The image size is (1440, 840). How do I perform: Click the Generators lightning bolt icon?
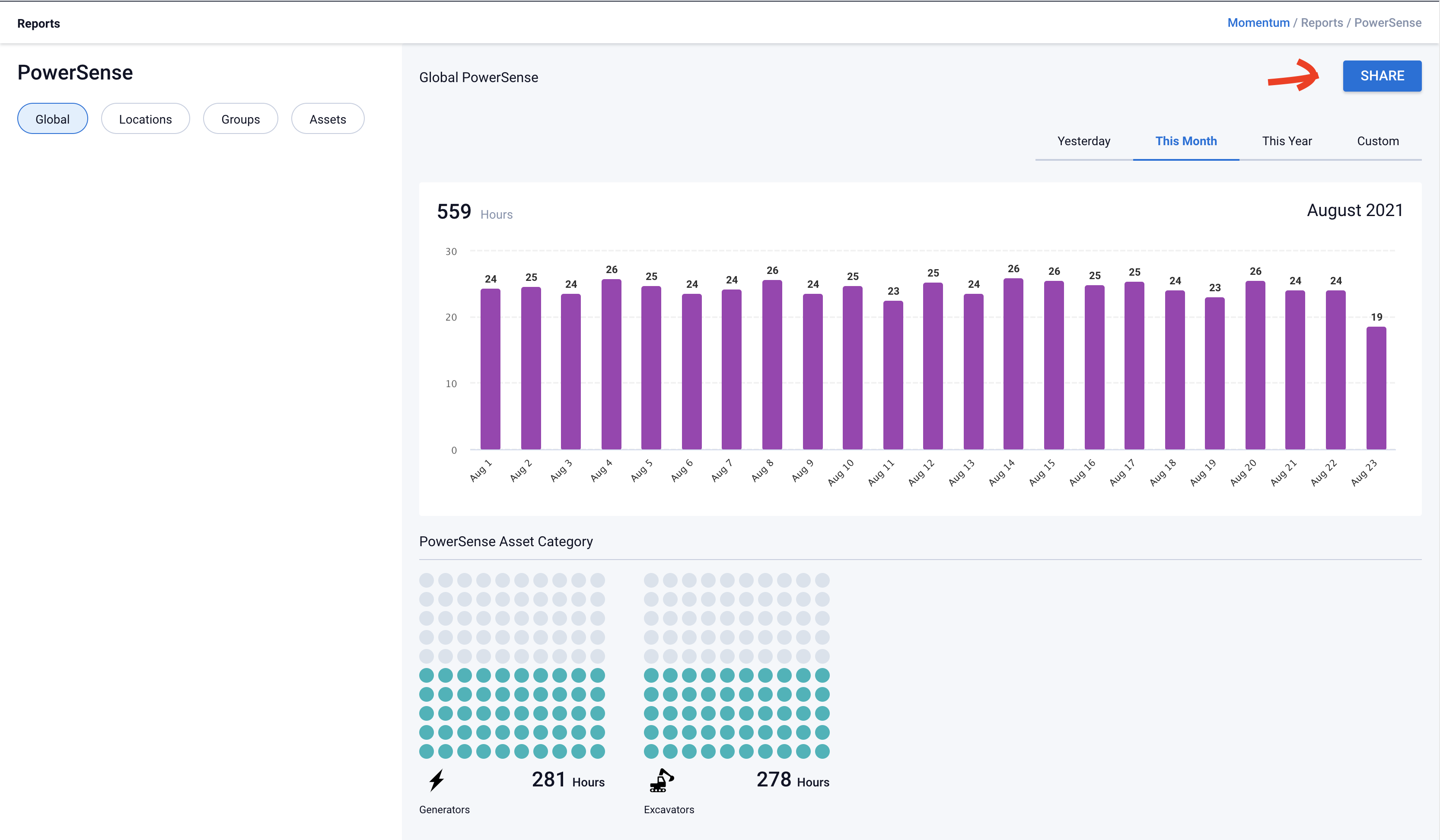point(436,780)
